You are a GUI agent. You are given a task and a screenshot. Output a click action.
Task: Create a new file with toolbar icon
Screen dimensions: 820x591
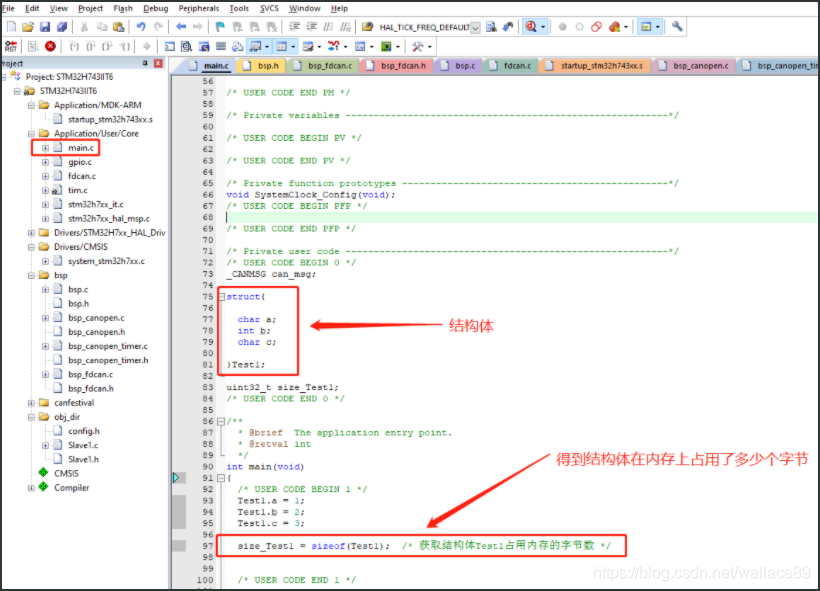click(12, 27)
